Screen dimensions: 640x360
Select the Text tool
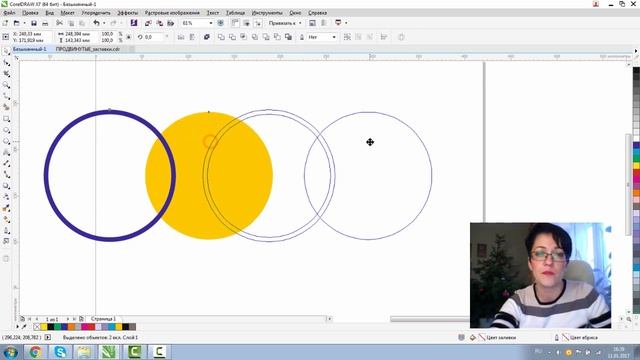[6, 152]
